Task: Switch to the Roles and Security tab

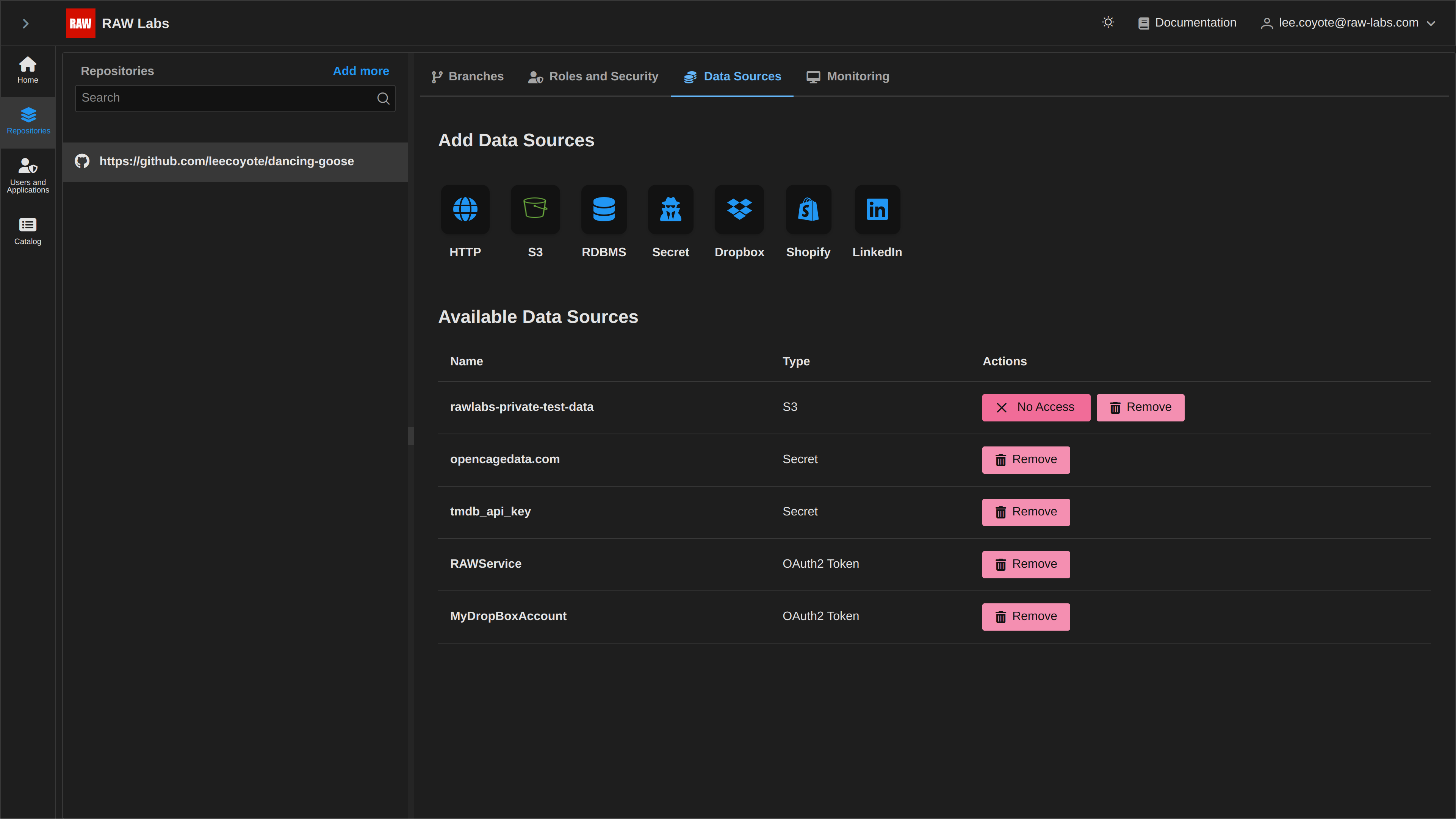Action: (593, 77)
